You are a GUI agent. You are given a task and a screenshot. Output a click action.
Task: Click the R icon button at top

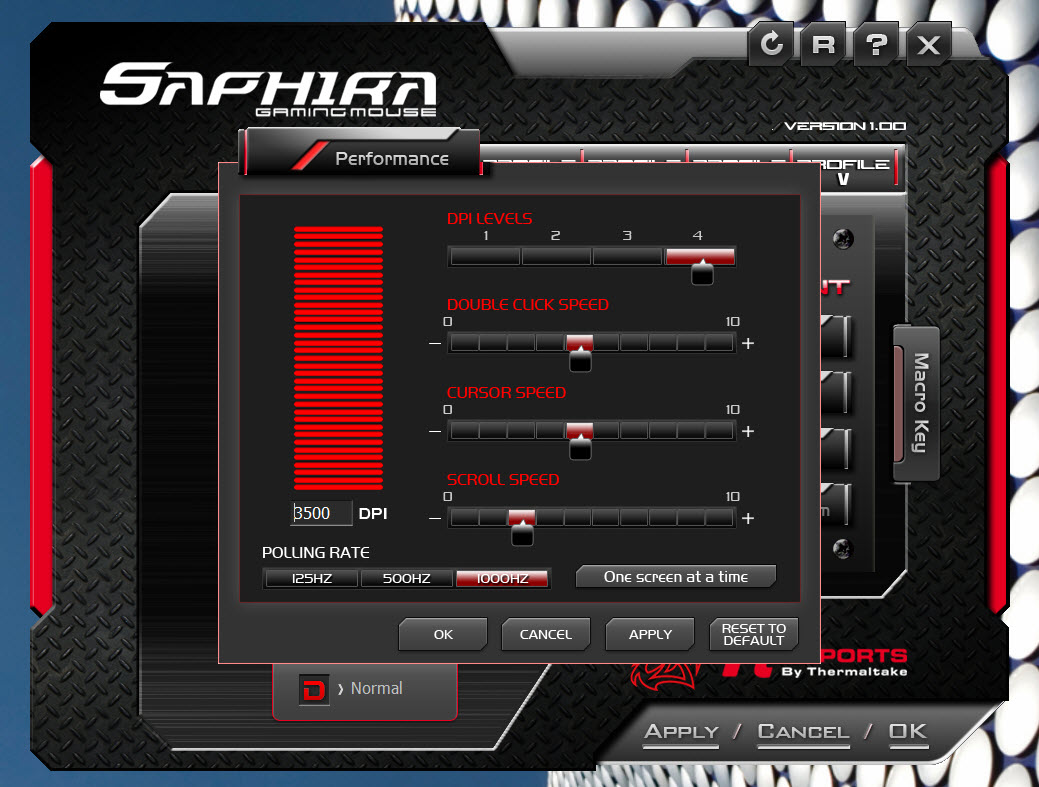tap(823, 44)
